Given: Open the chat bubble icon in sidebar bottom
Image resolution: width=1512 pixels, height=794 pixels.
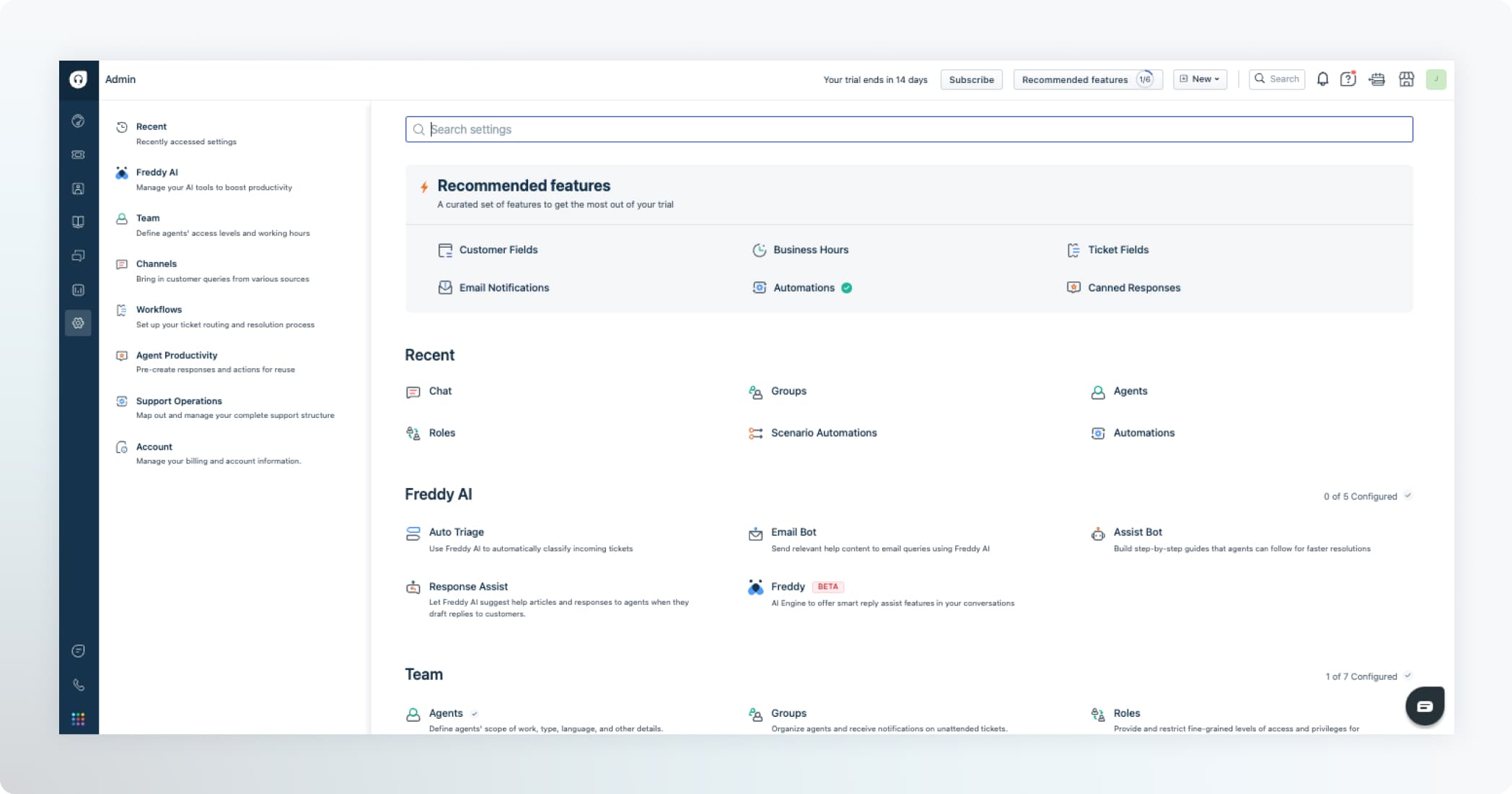Looking at the screenshot, I should point(79,651).
